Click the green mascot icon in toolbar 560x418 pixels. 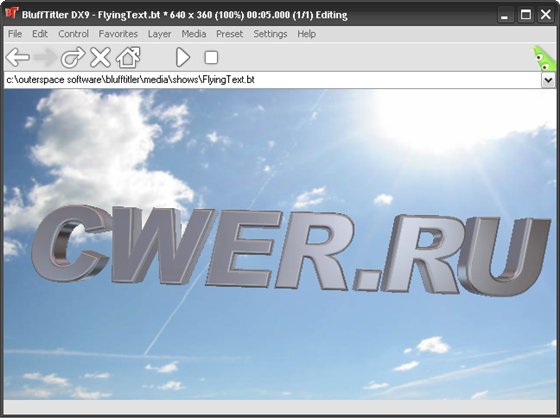(544, 59)
